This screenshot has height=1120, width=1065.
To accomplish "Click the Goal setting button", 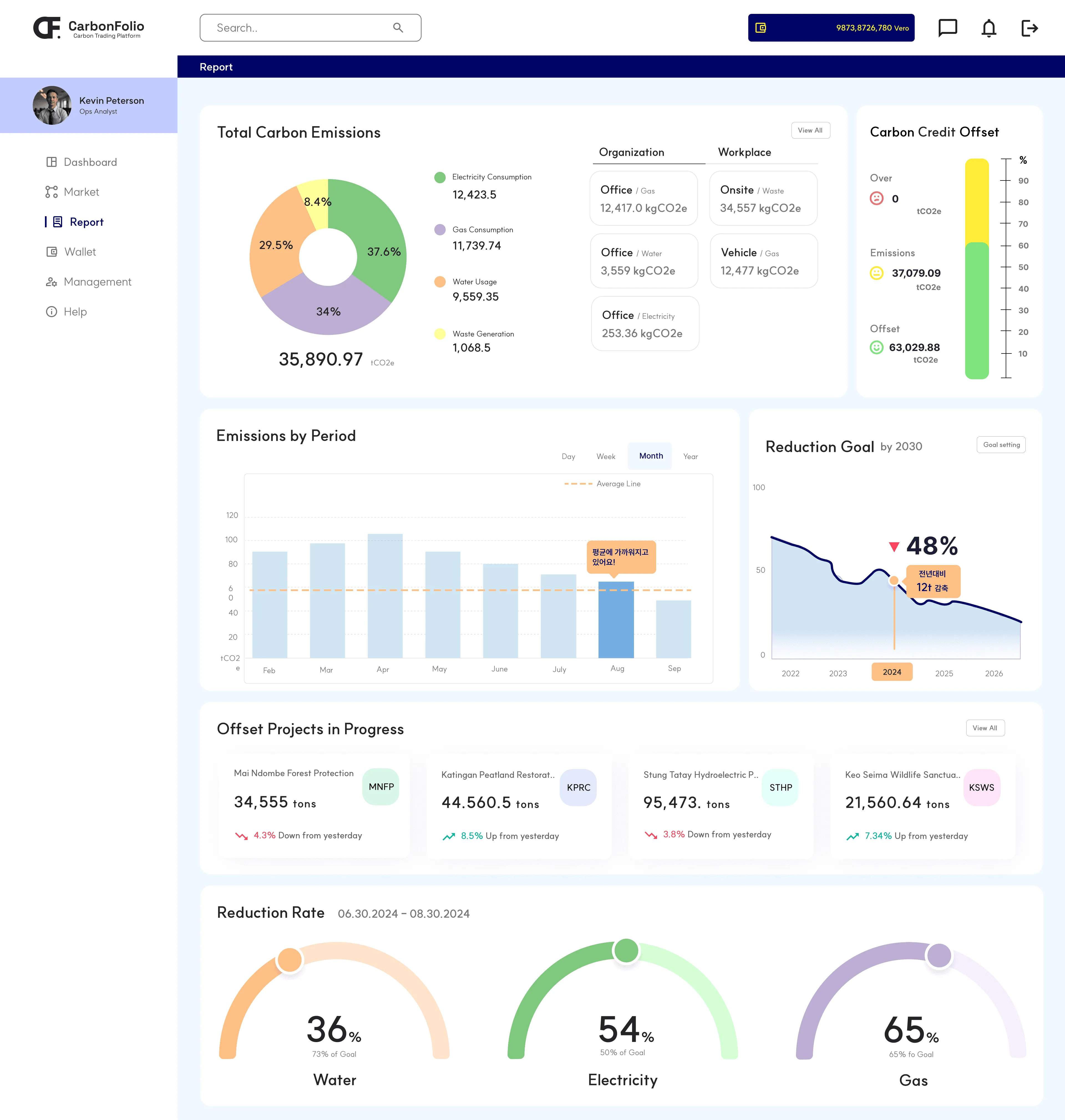I will [x=1001, y=445].
